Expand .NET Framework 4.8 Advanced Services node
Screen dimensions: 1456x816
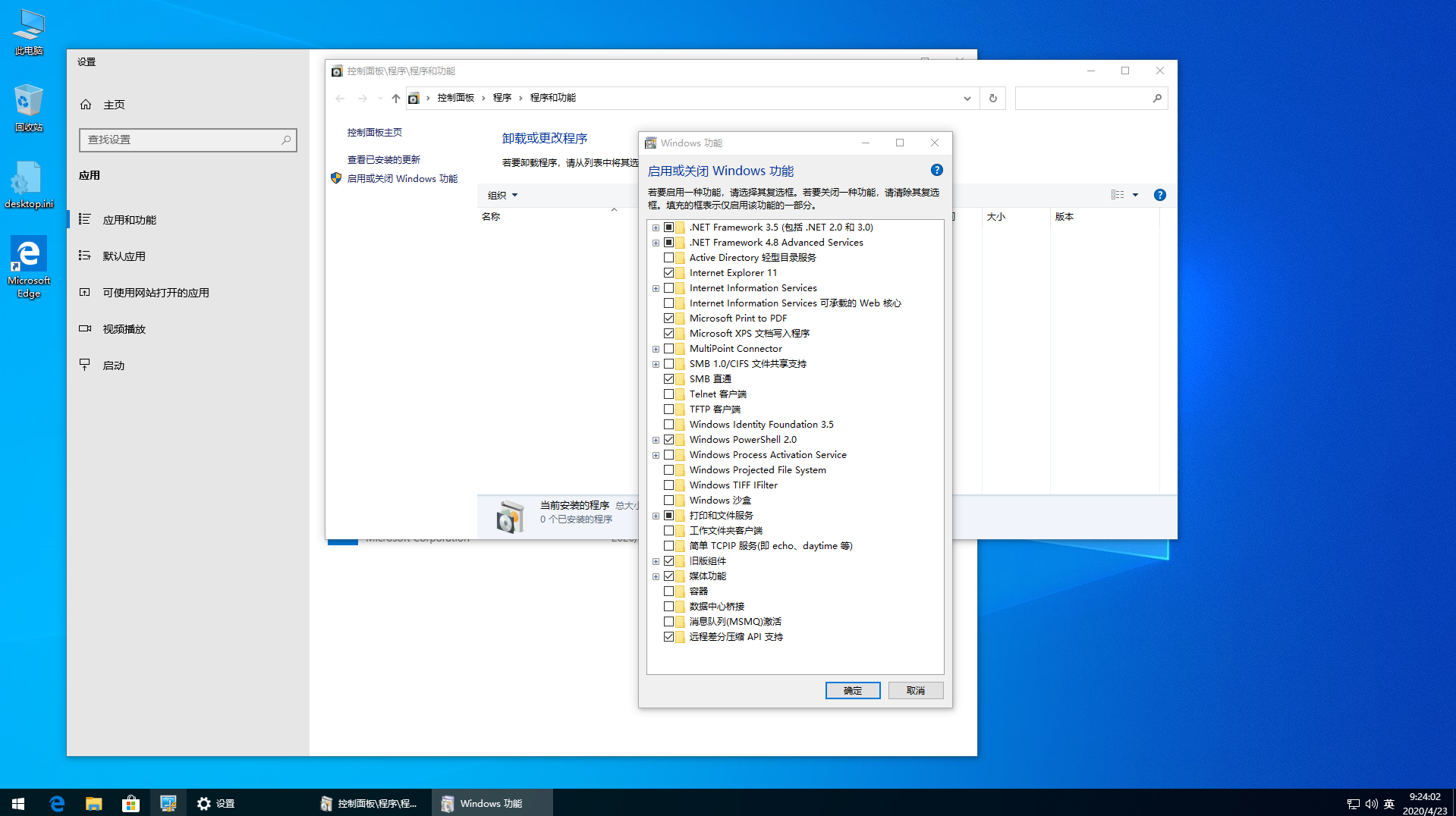tap(656, 243)
